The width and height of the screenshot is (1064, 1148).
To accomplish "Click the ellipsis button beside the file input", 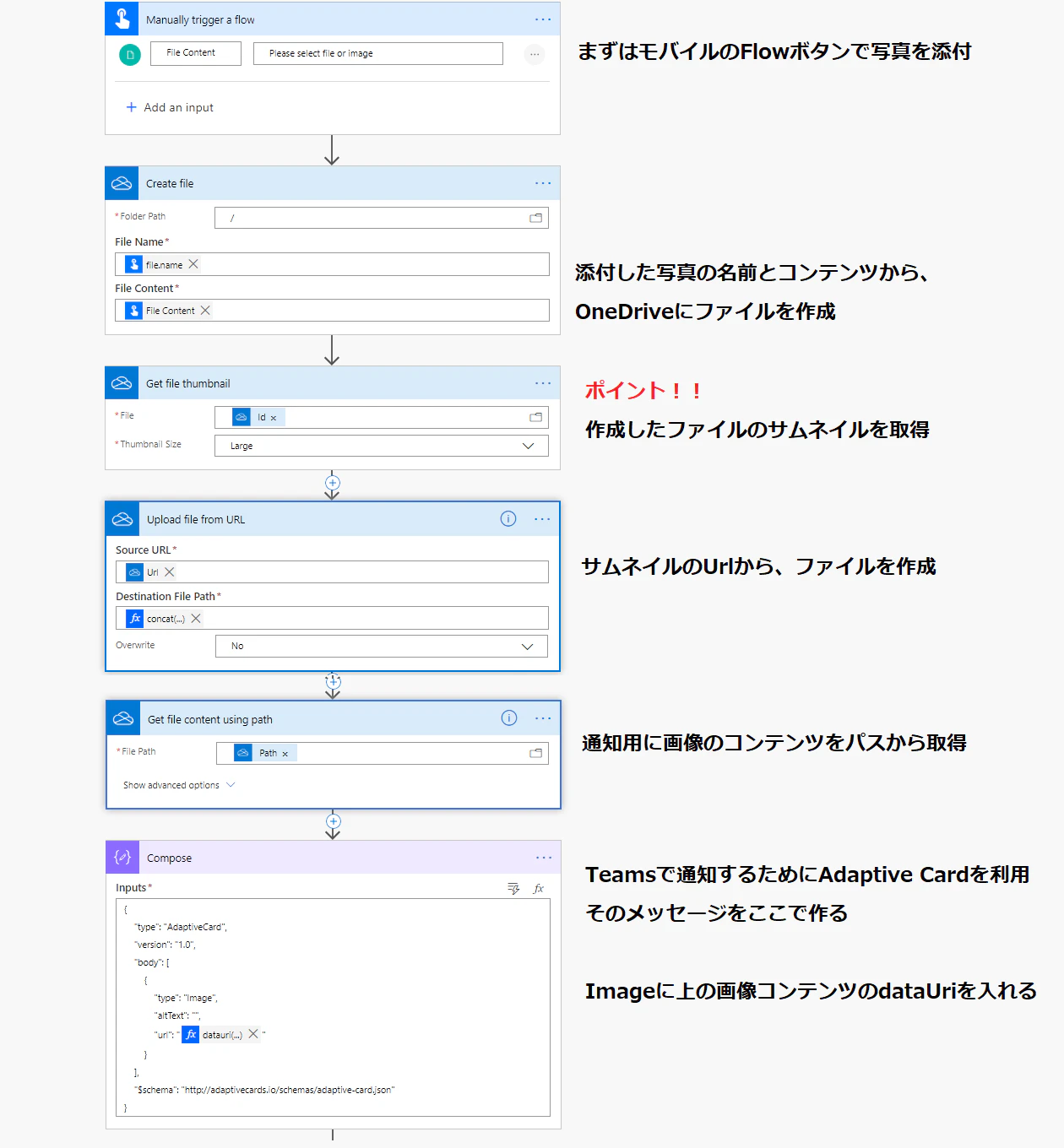I will click(x=535, y=54).
